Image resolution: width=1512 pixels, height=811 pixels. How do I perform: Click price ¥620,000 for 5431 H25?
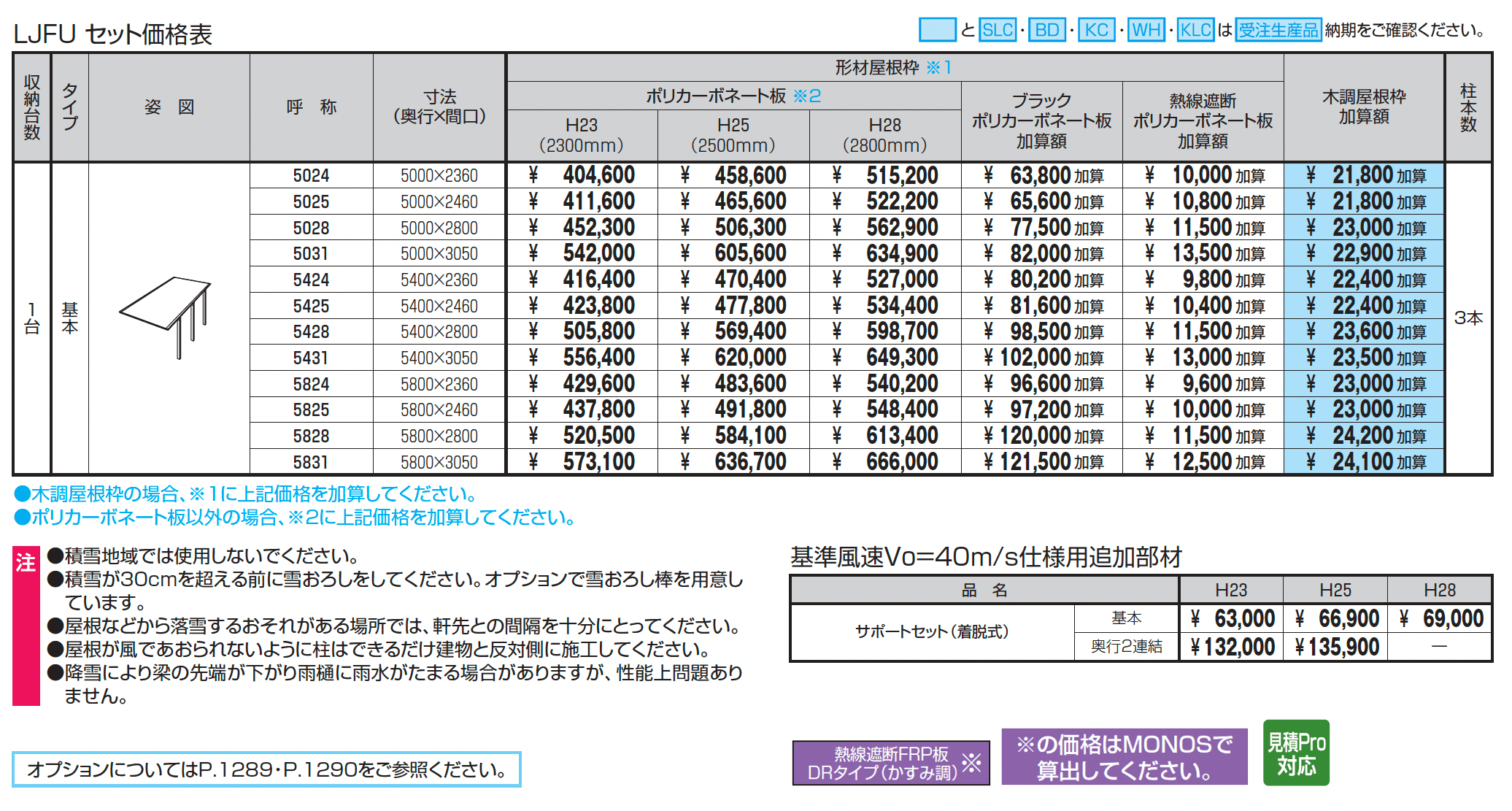click(733, 358)
